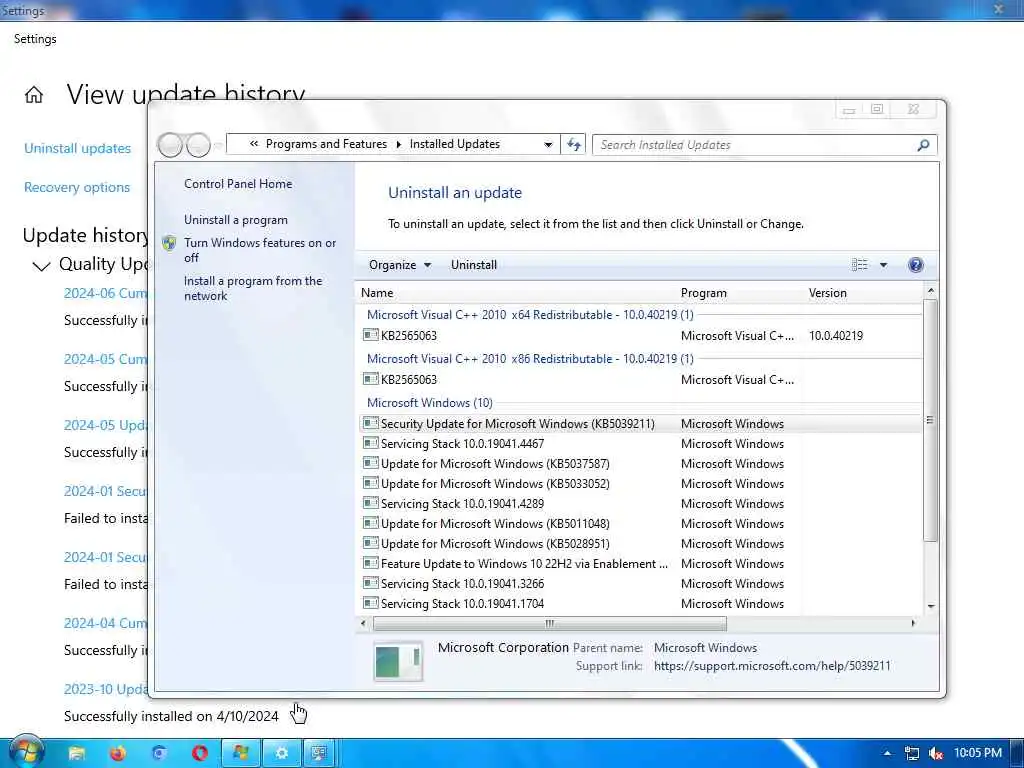
Task: Click the Microsoft Visual C++ 2010 x86 group header
Action: tap(530, 359)
